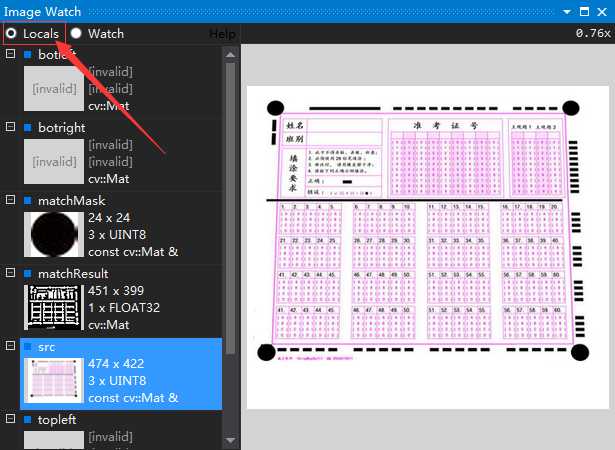This screenshot has width=615, height=450.
Task: Click the answer sheet image in viewer
Action: click(x=428, y=247)
